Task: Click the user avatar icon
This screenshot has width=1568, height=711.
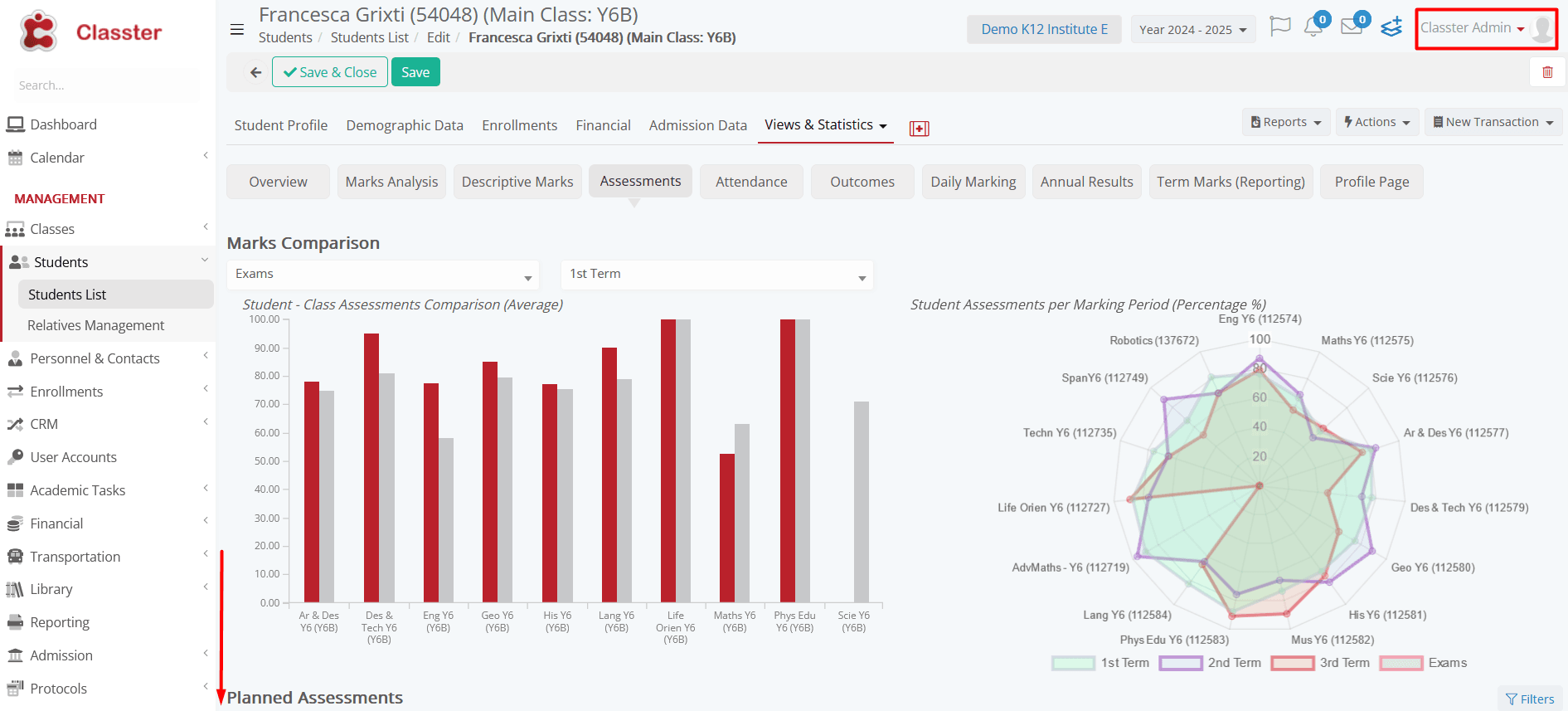Action: point(1541,28)
